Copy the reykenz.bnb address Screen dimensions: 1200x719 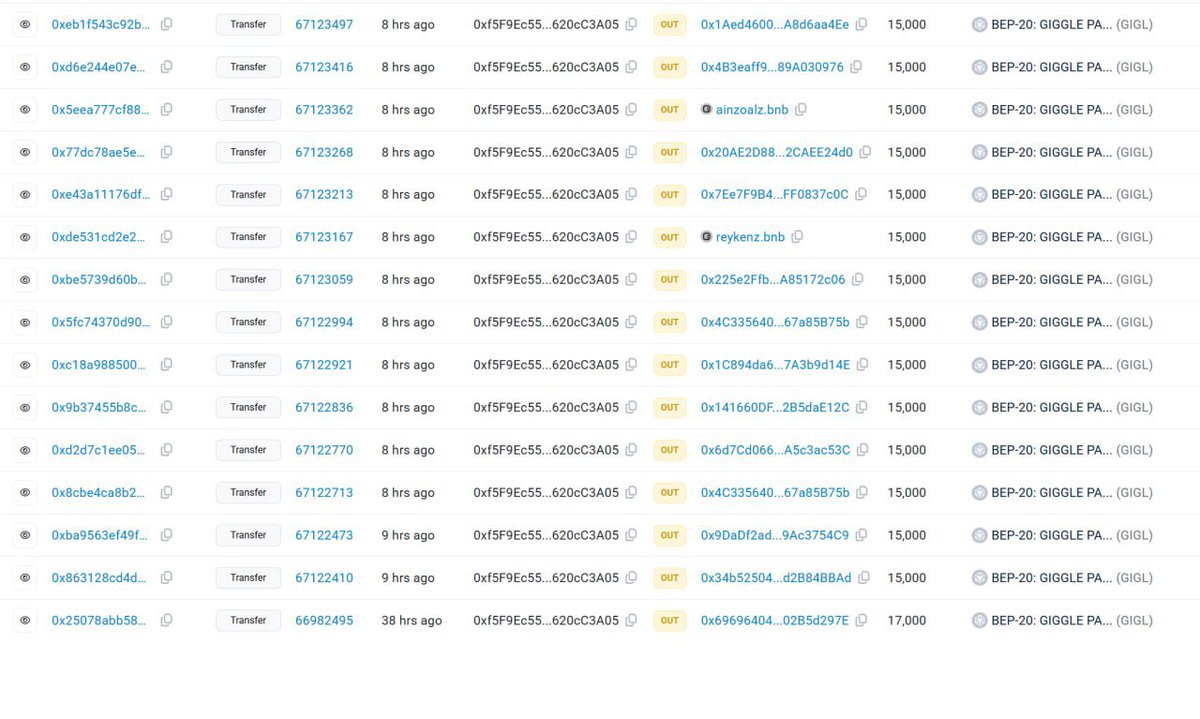(797, 237)
